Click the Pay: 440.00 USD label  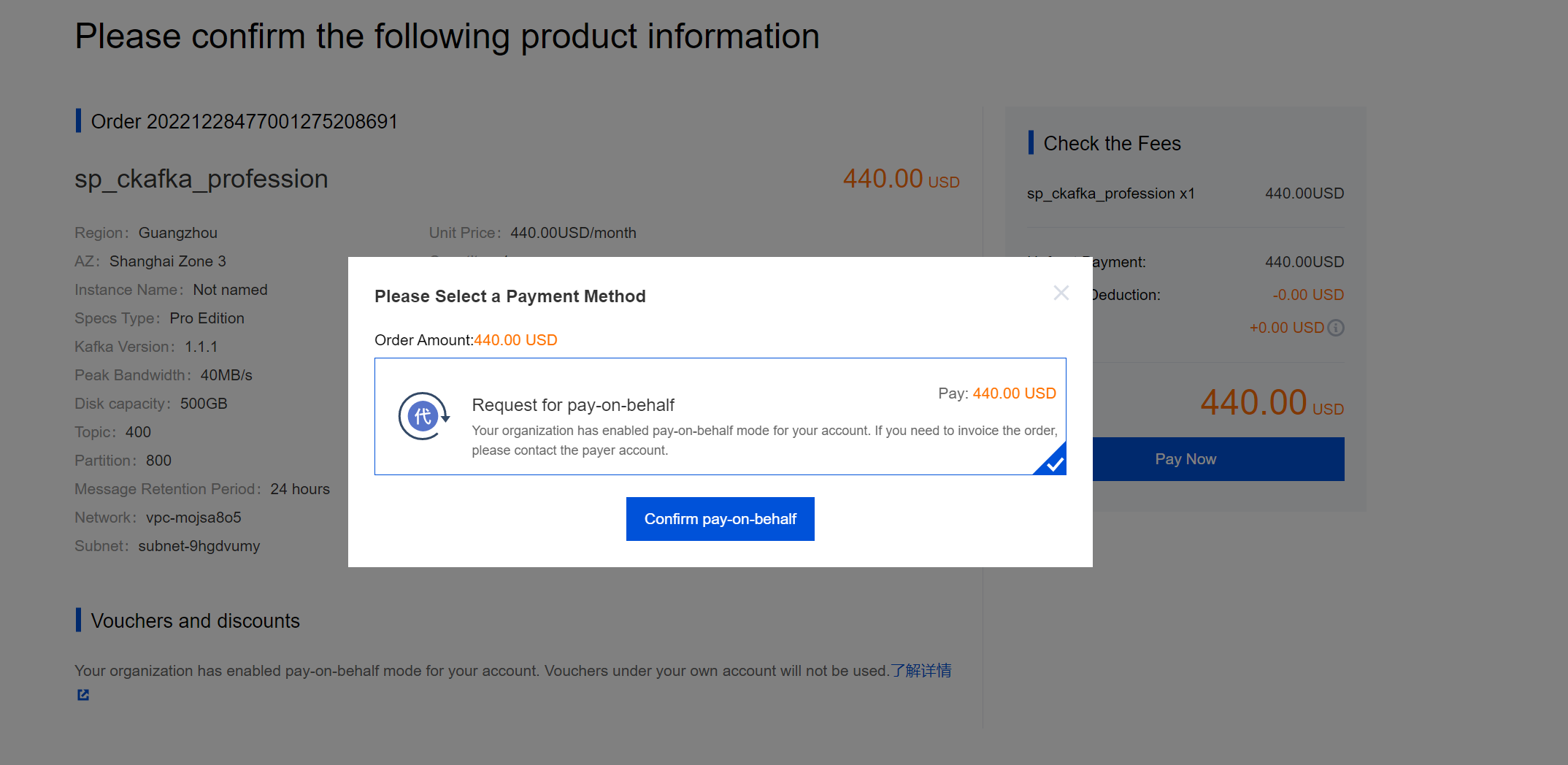click(x=996, y=393)
